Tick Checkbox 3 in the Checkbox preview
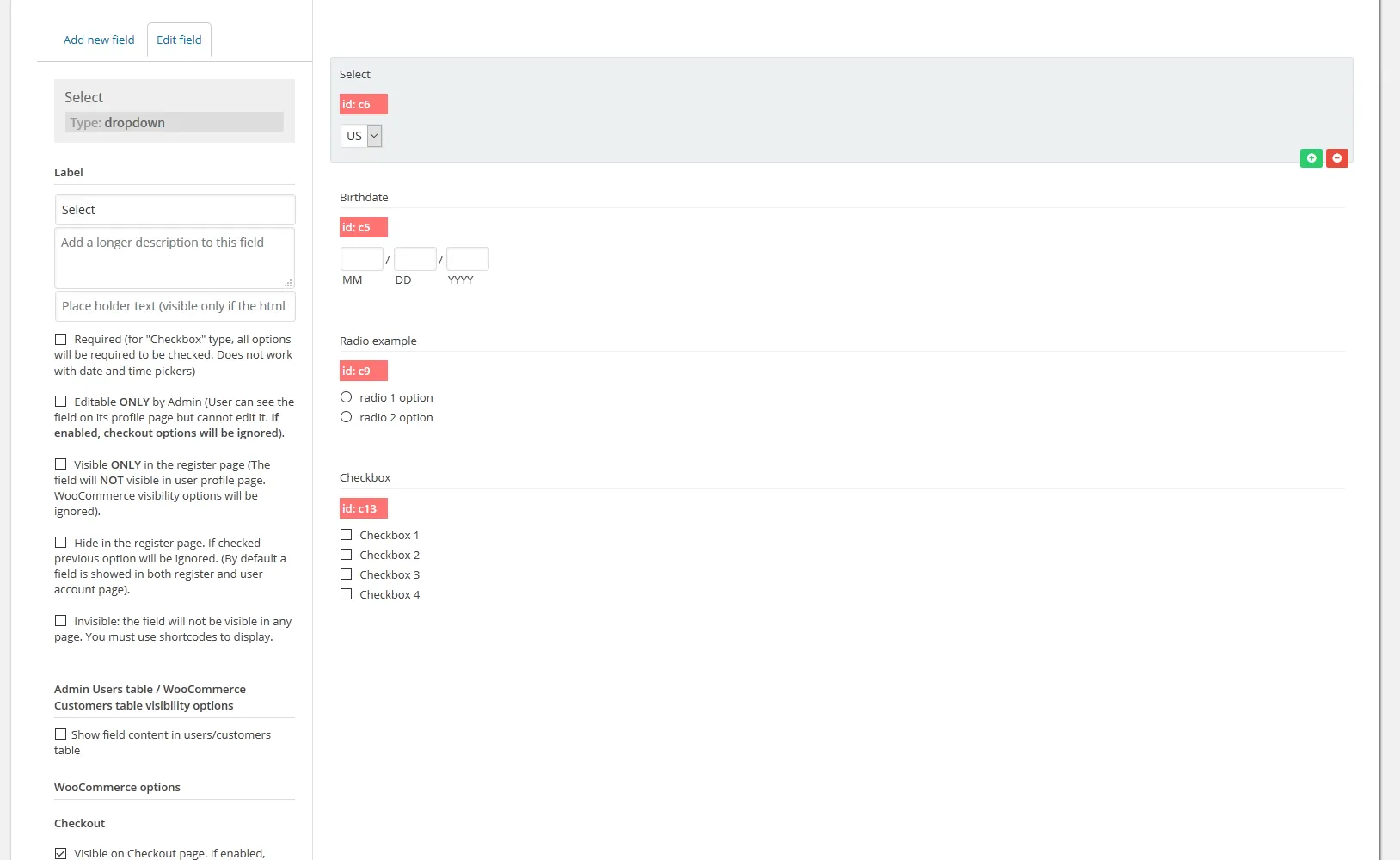1400x860 pixels. point(347,574)
